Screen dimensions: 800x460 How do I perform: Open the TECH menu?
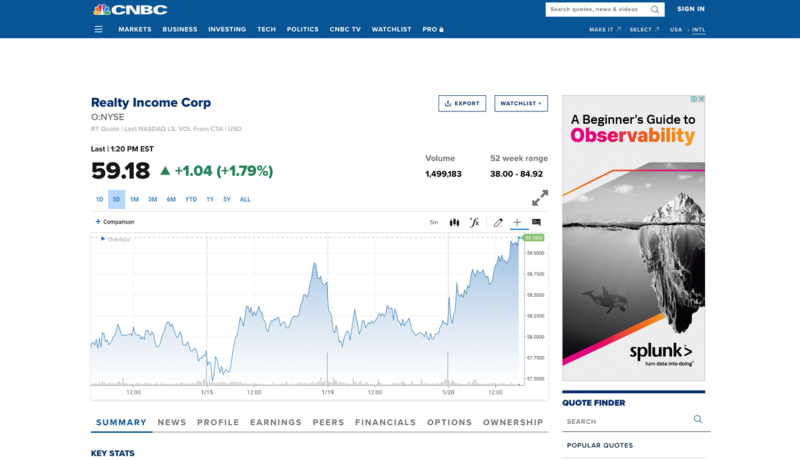click(266, 30)
